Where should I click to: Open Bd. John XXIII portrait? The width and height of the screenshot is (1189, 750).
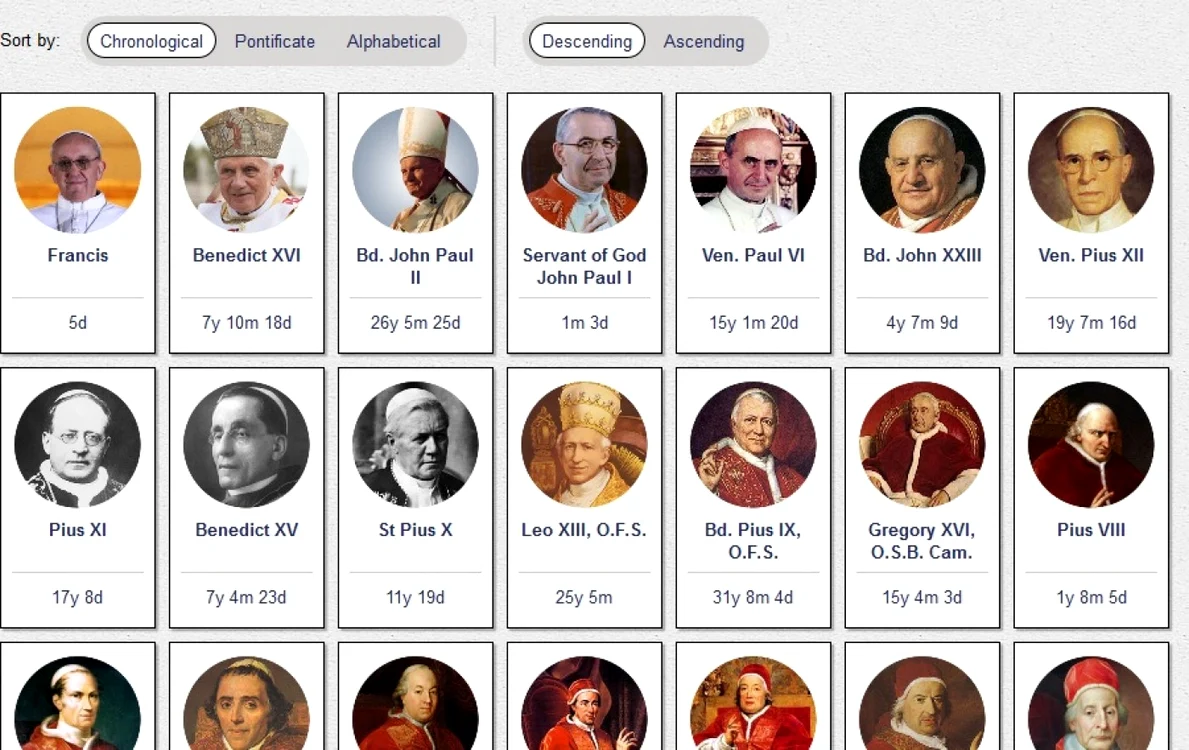click(x=922, y=170)
